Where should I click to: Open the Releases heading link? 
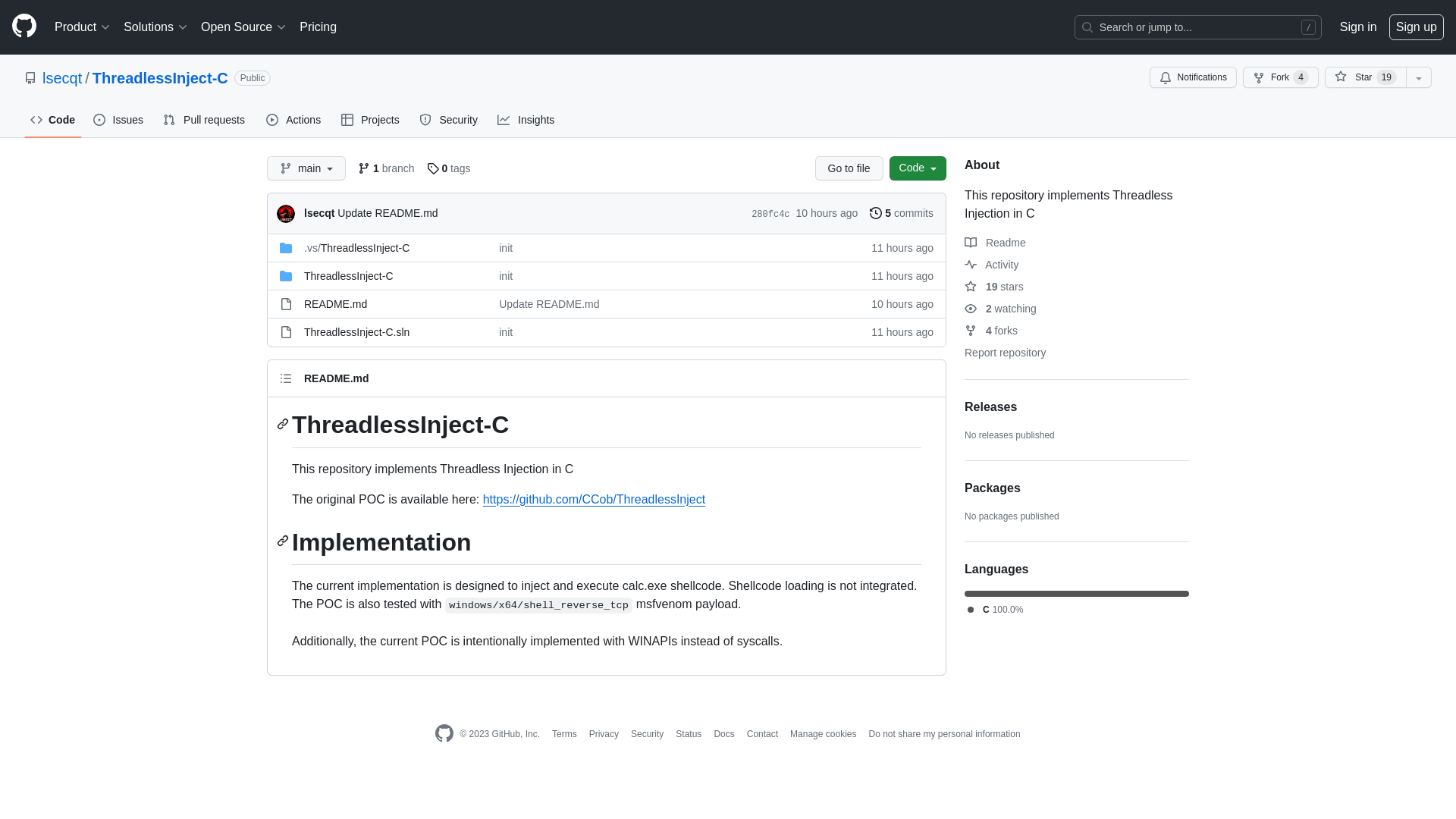990,407
